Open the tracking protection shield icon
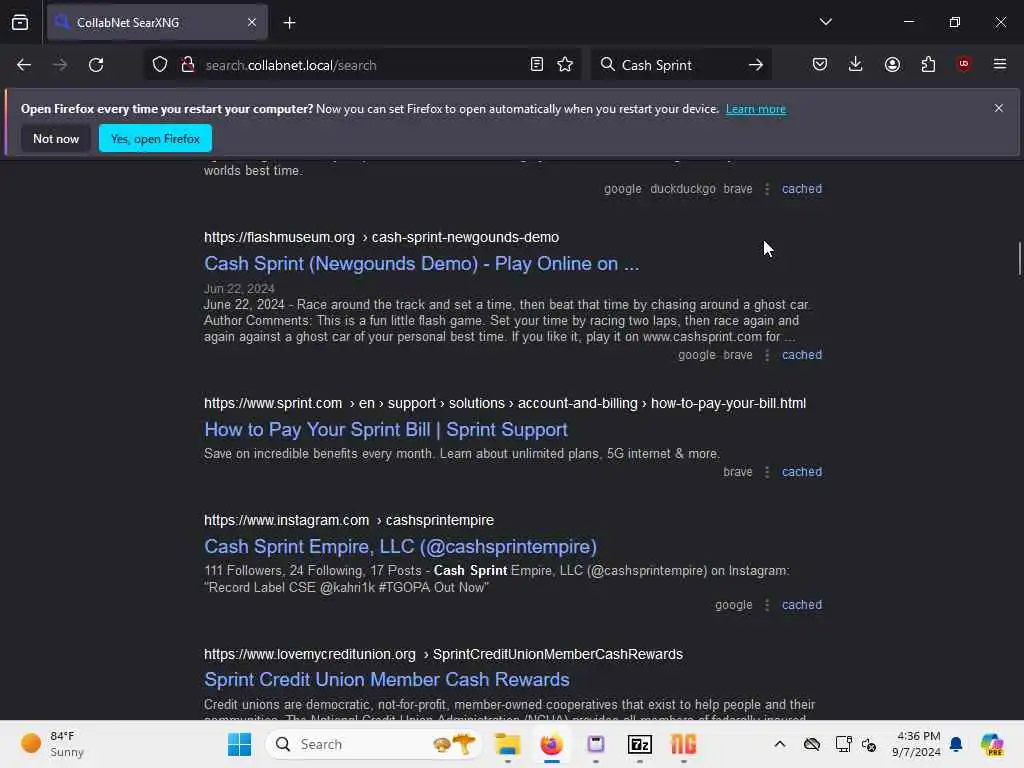Image resolution: width=1024 pixels, height=768 pixels. (x=160, y=65)
